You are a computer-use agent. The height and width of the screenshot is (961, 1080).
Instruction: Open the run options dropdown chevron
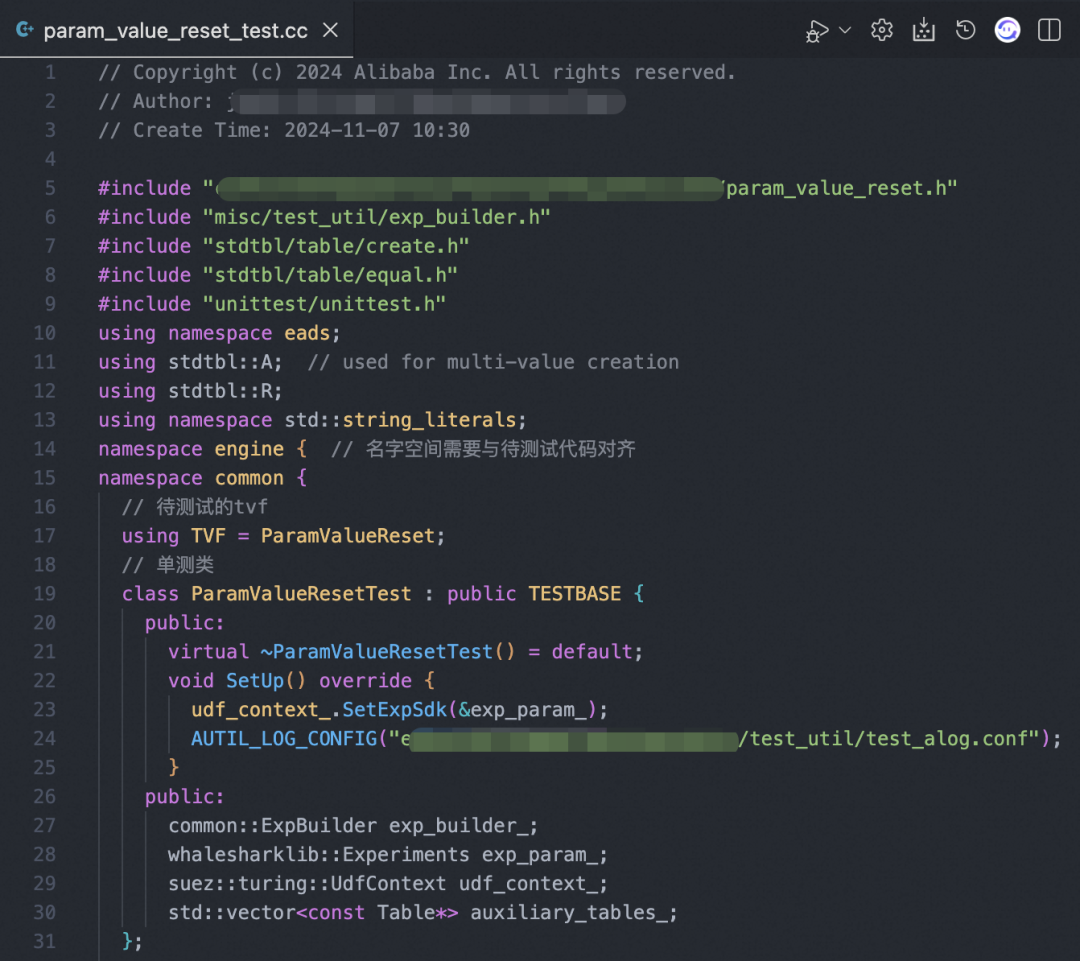point(845,30)
